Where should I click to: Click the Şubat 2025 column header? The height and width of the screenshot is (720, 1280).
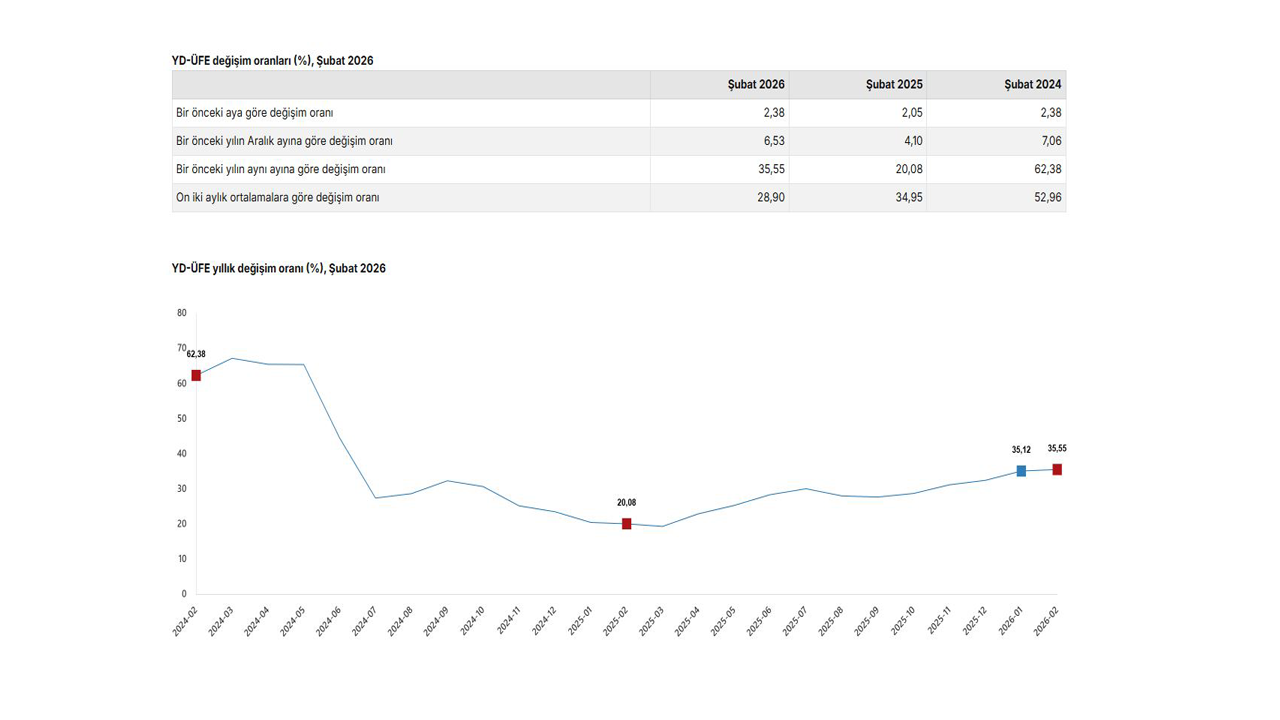click(x=894, y=85)
